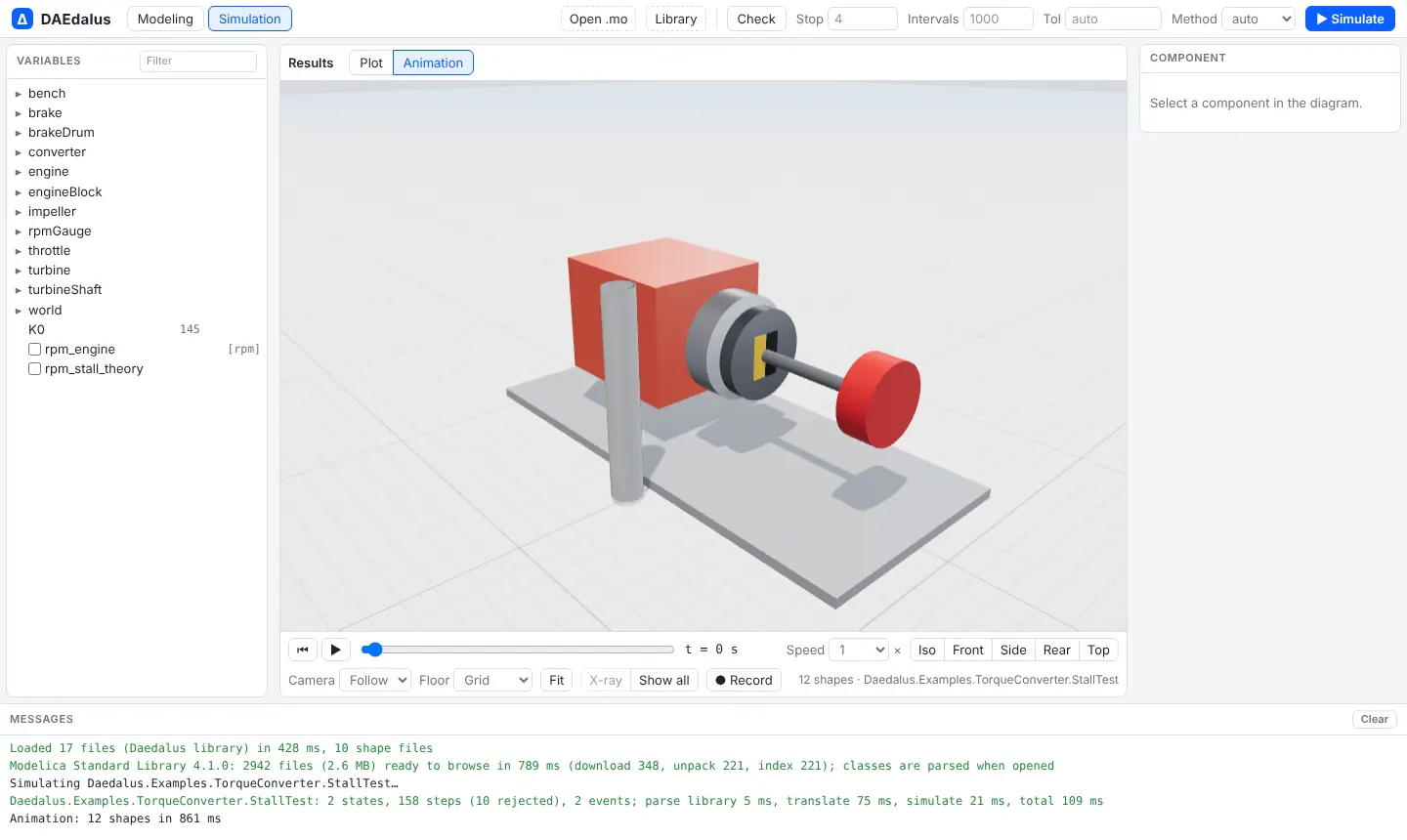Expand the engine tree node
This screenshot has height=840, width=1407.
tap(18, 172)
